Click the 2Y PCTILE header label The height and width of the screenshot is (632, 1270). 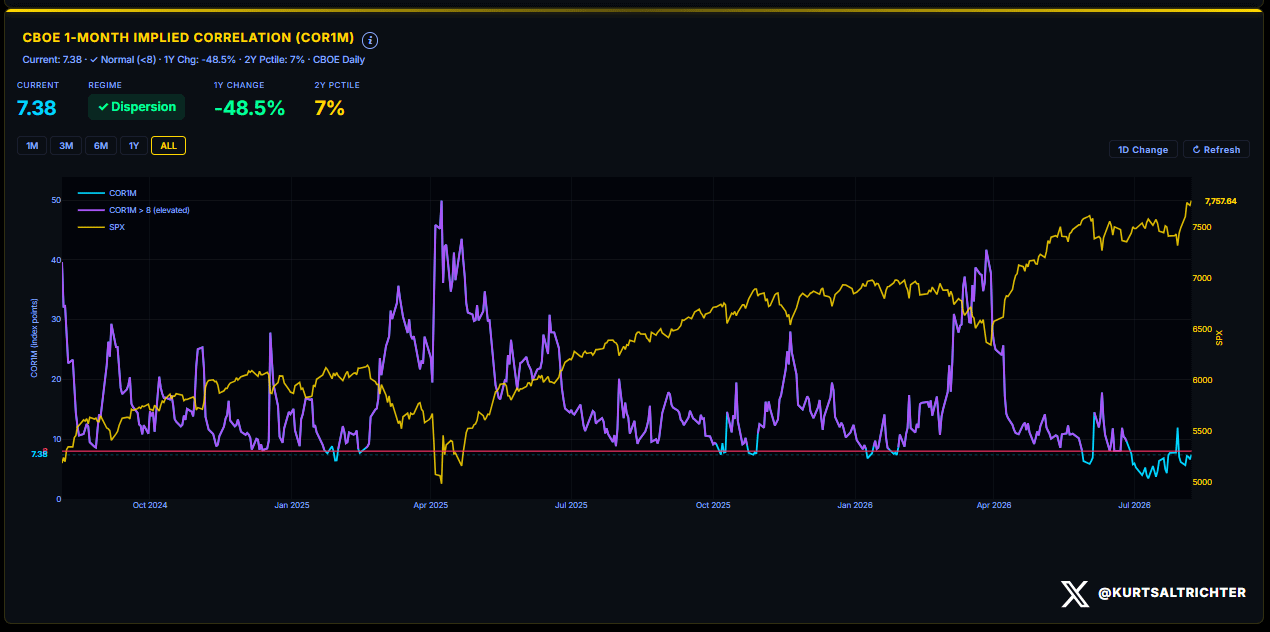(337, 85)
